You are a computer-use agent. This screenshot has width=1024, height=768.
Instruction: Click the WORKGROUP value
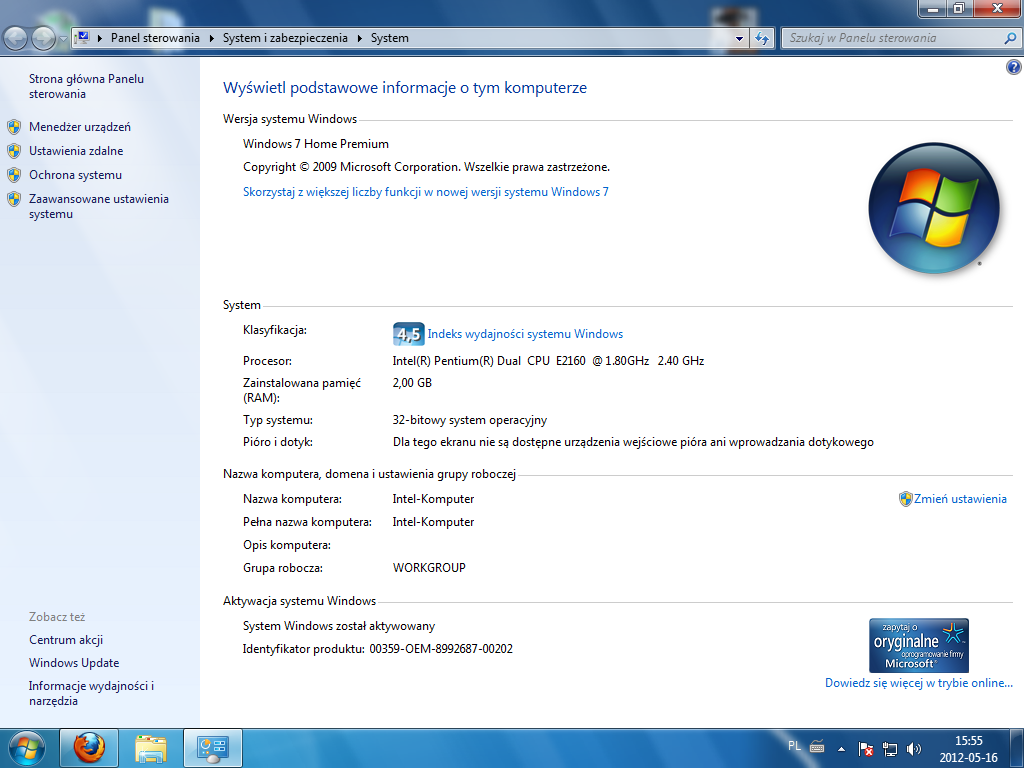point(429,568)
